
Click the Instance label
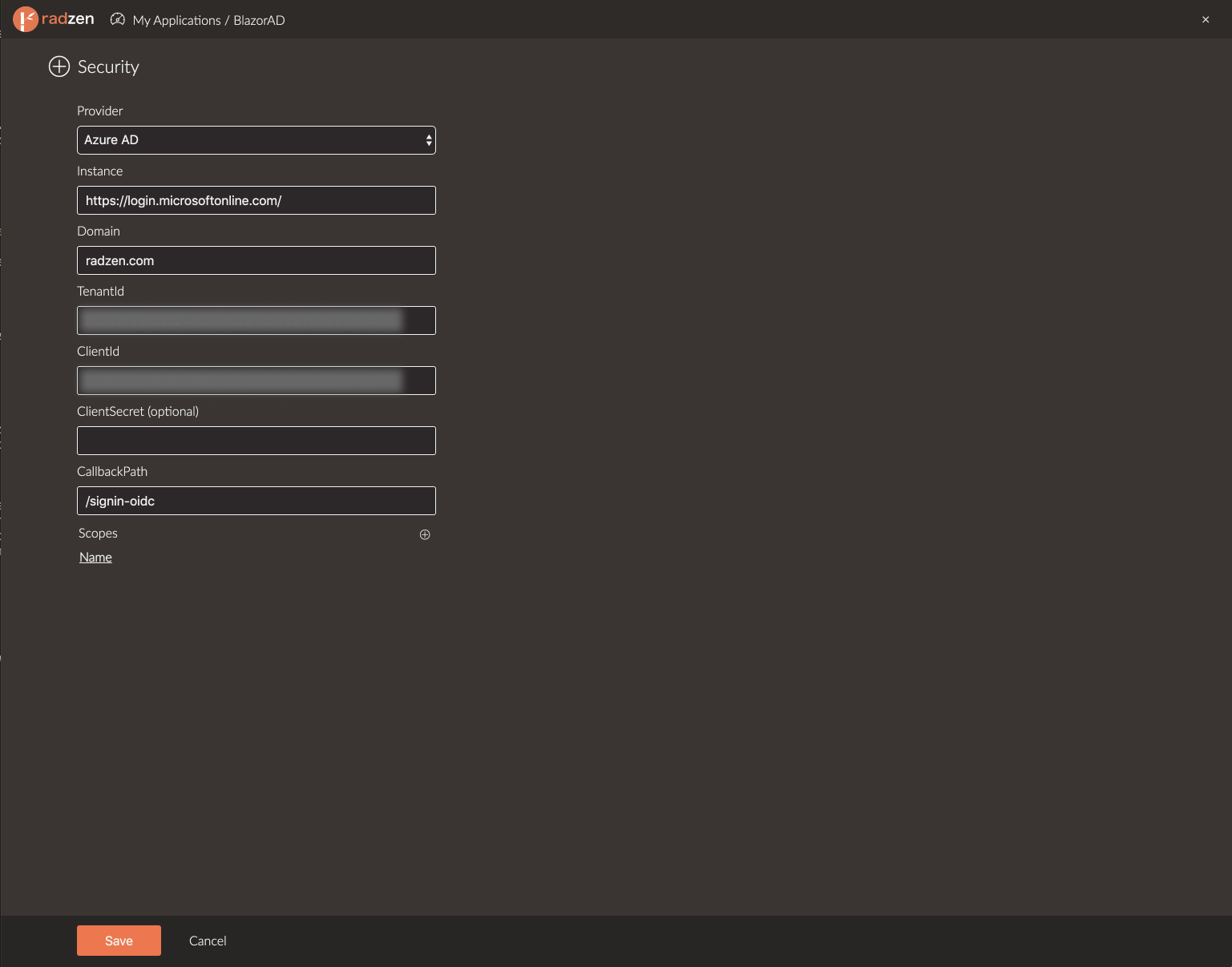99,171
